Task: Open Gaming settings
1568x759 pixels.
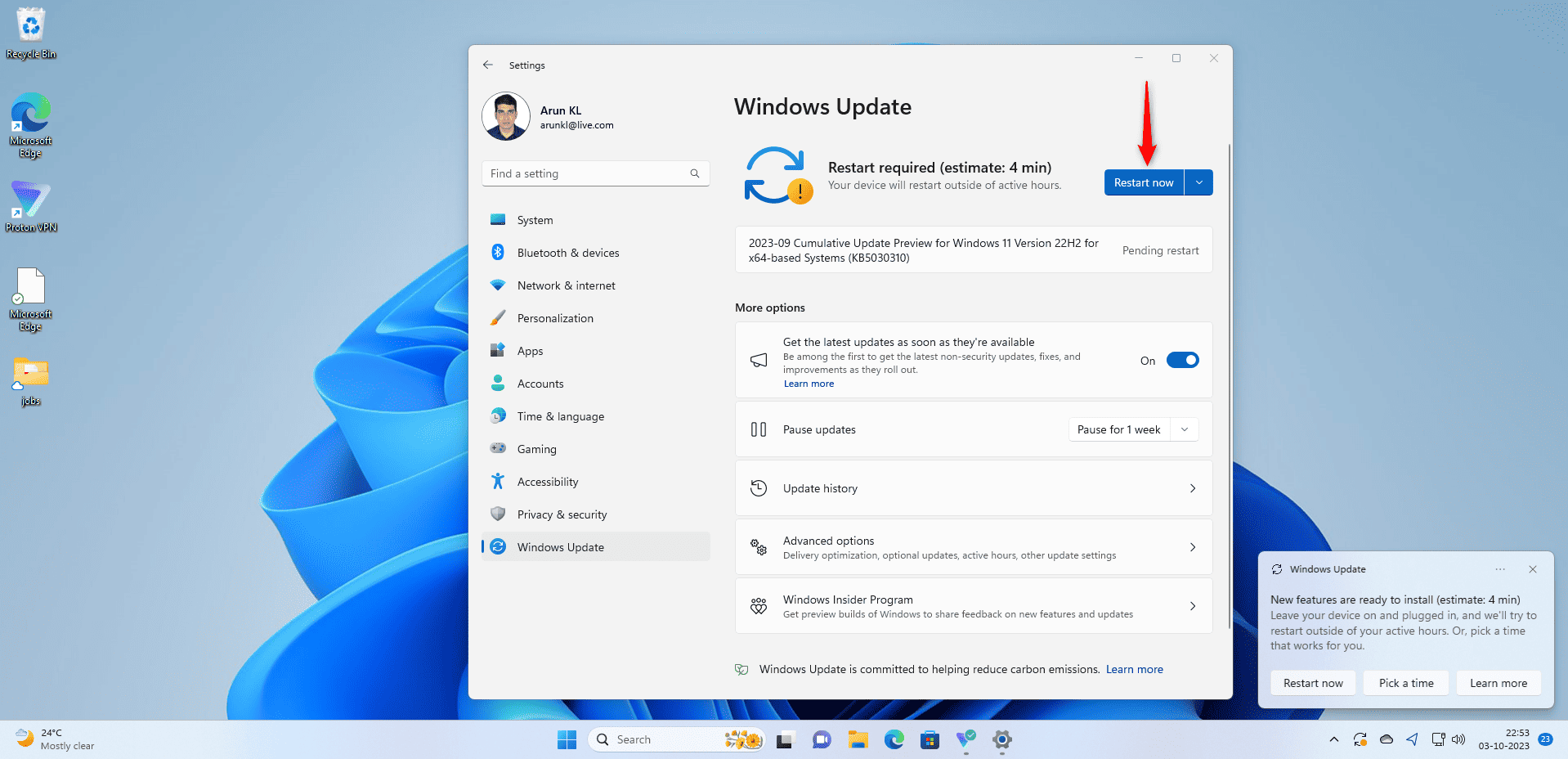Action: click(596, 449)
